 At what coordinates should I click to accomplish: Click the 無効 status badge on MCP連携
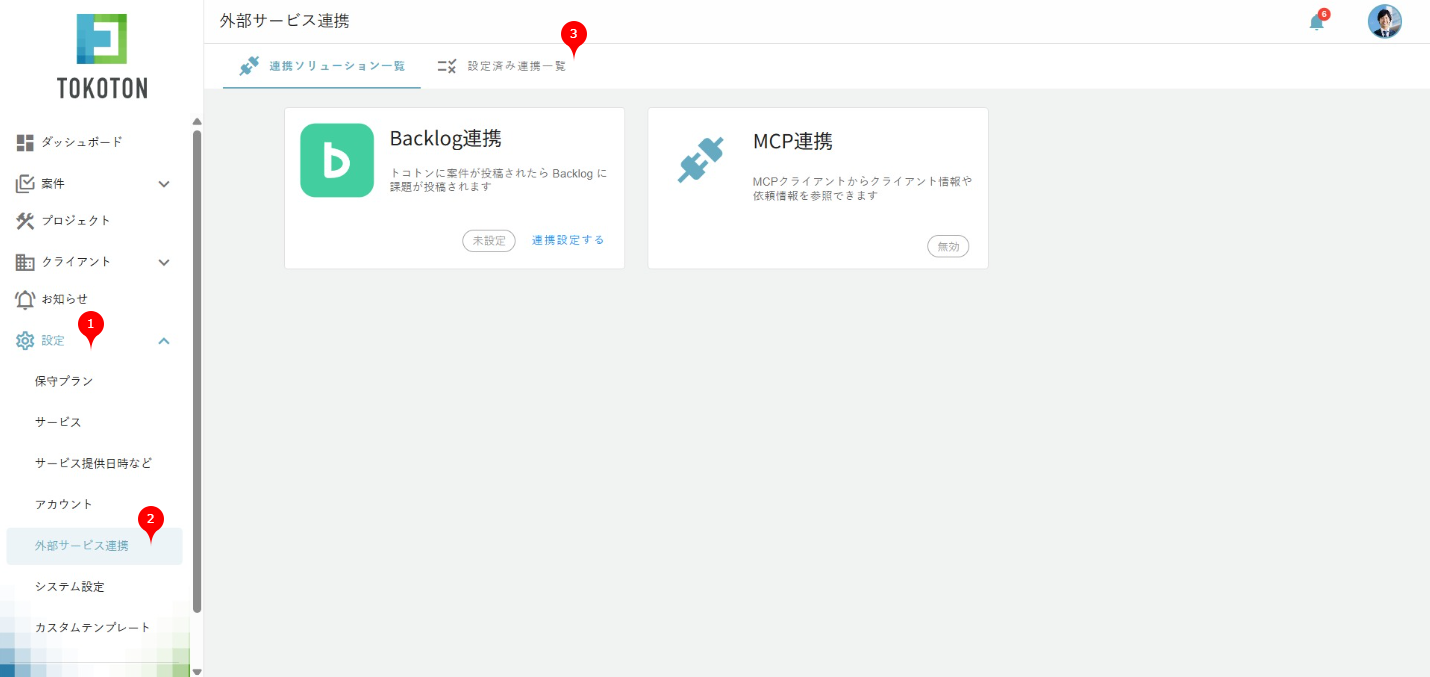948,246
